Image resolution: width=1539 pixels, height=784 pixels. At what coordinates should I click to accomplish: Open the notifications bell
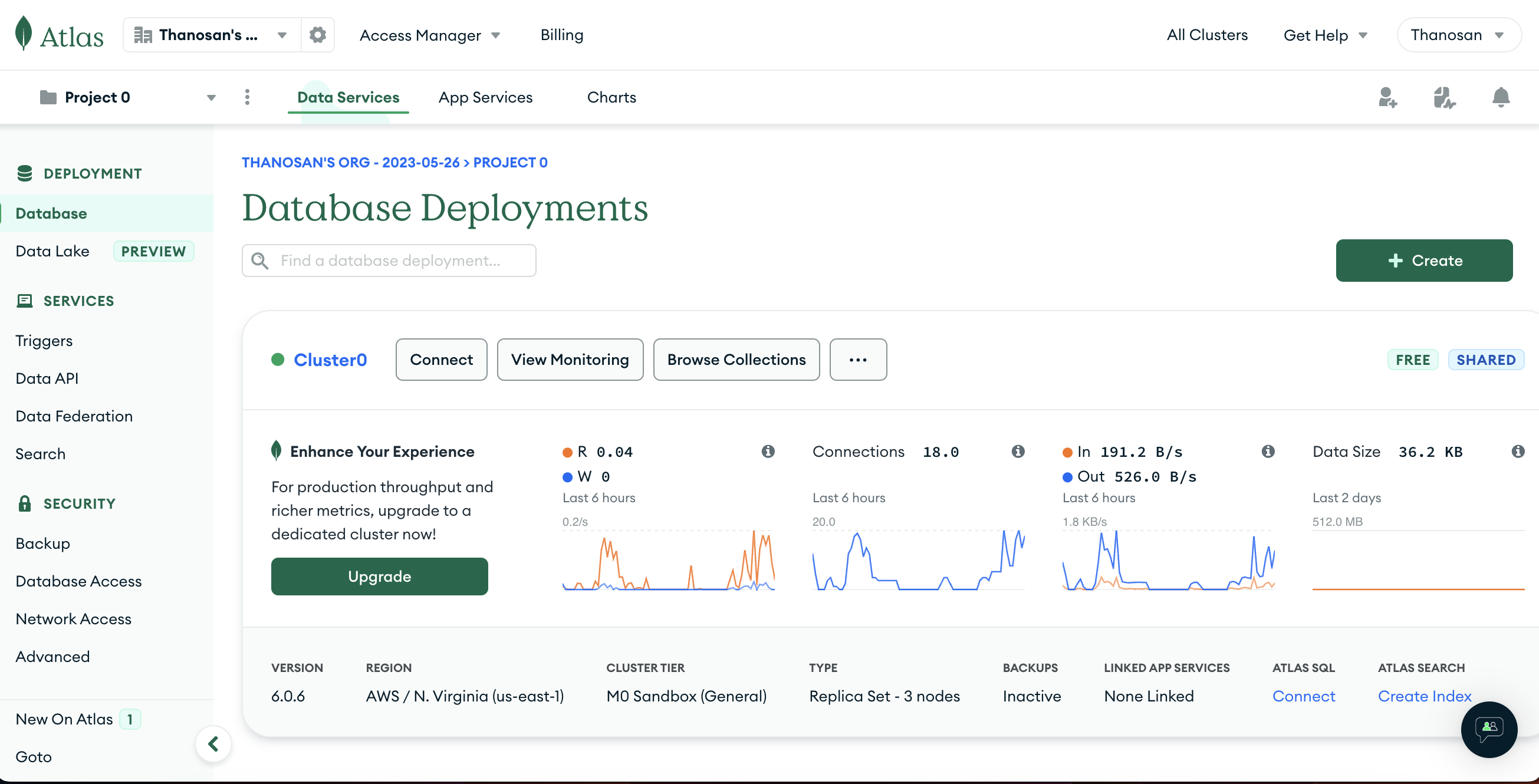pos(1500,97)
